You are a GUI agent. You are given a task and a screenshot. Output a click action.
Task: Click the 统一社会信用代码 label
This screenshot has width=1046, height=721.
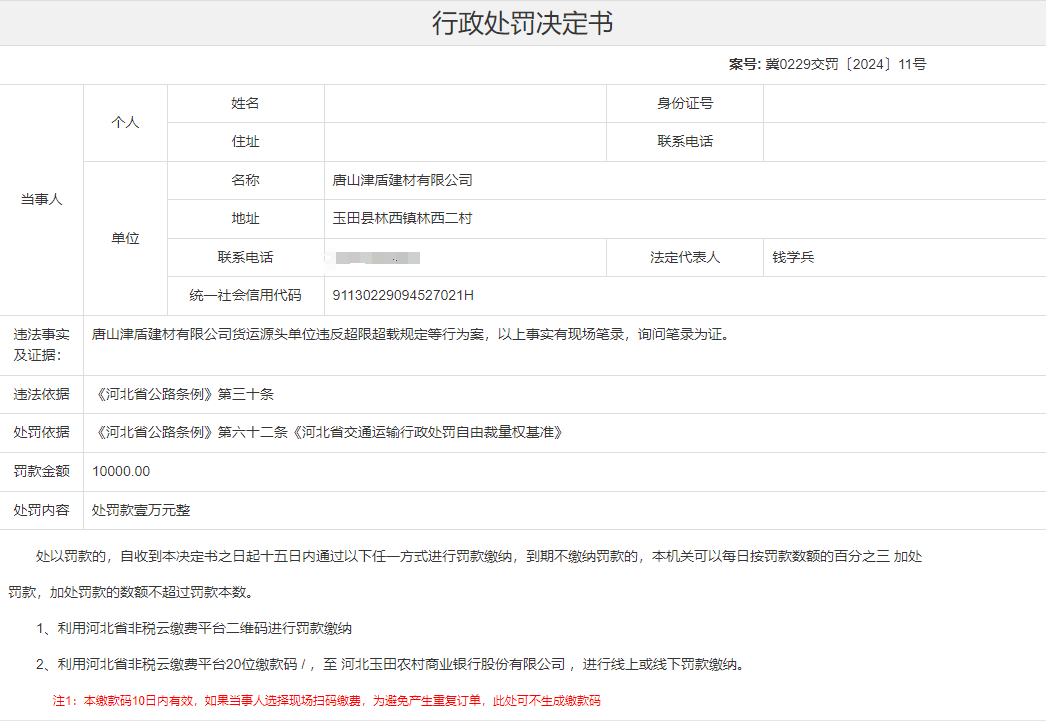click(x=245, y=295)
